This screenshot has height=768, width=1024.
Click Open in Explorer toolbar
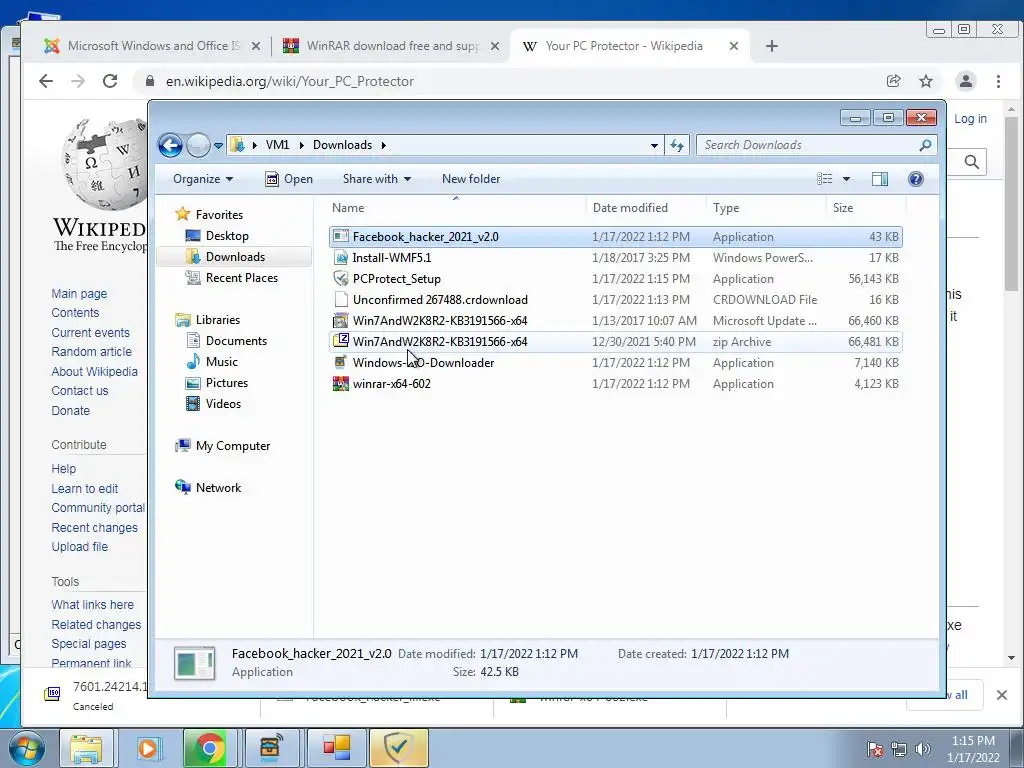tap(289, 179)
